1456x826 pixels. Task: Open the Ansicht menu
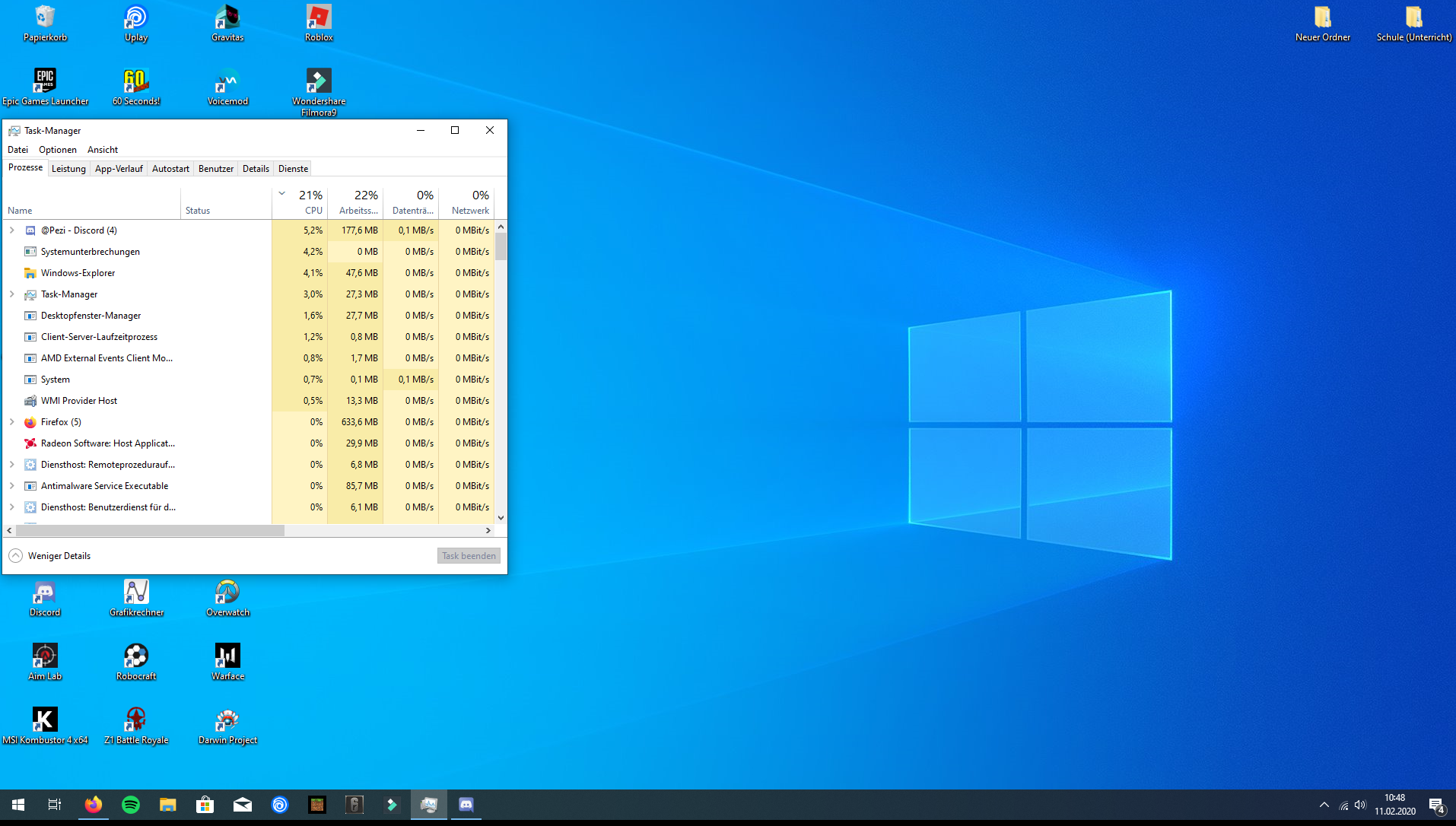pos(103,150)
